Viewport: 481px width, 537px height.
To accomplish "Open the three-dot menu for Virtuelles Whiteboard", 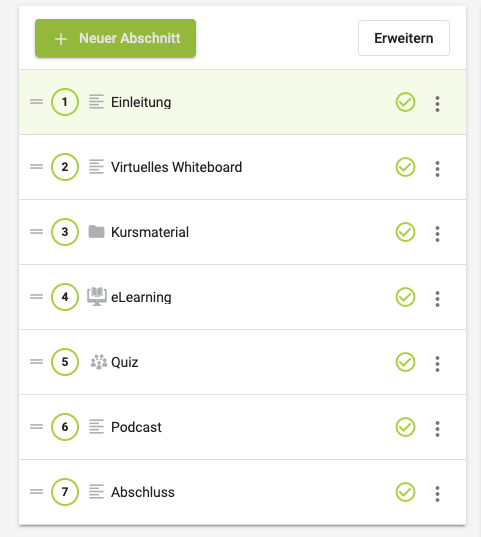I will click(437, 169).
